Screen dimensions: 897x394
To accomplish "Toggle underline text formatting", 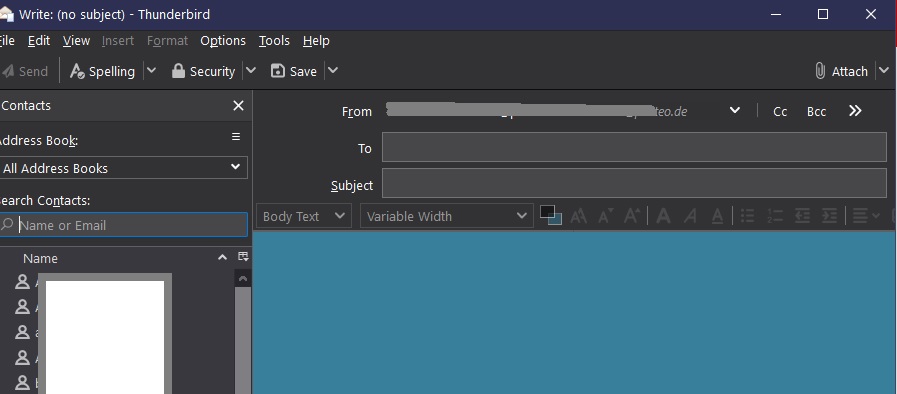I will coord(717,216).
